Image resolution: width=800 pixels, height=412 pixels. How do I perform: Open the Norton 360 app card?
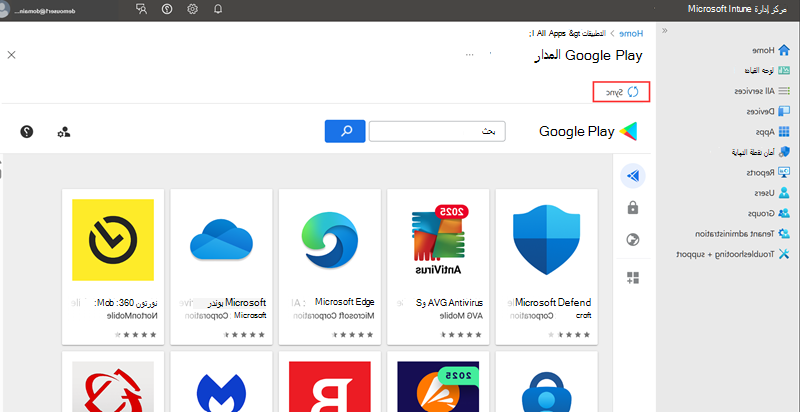113,267
